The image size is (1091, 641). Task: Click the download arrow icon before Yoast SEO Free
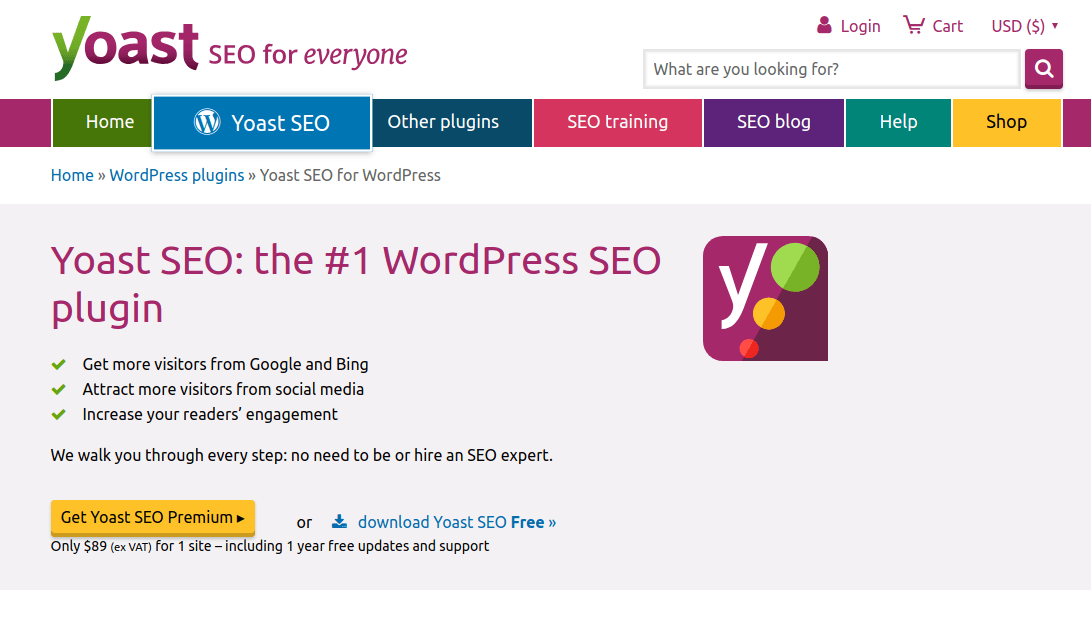(x=339, y=521)
